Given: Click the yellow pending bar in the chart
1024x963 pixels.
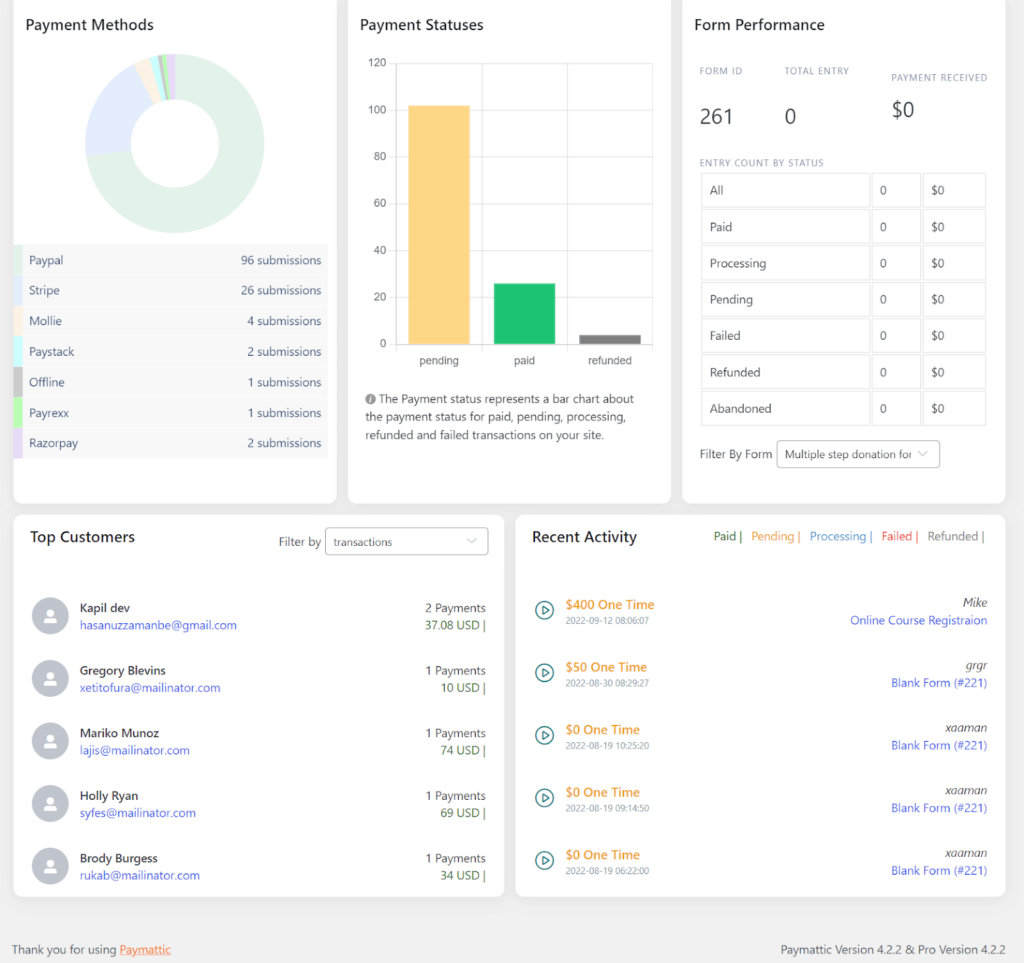Looking at the screenshot, I should click(x=439, y=225).
